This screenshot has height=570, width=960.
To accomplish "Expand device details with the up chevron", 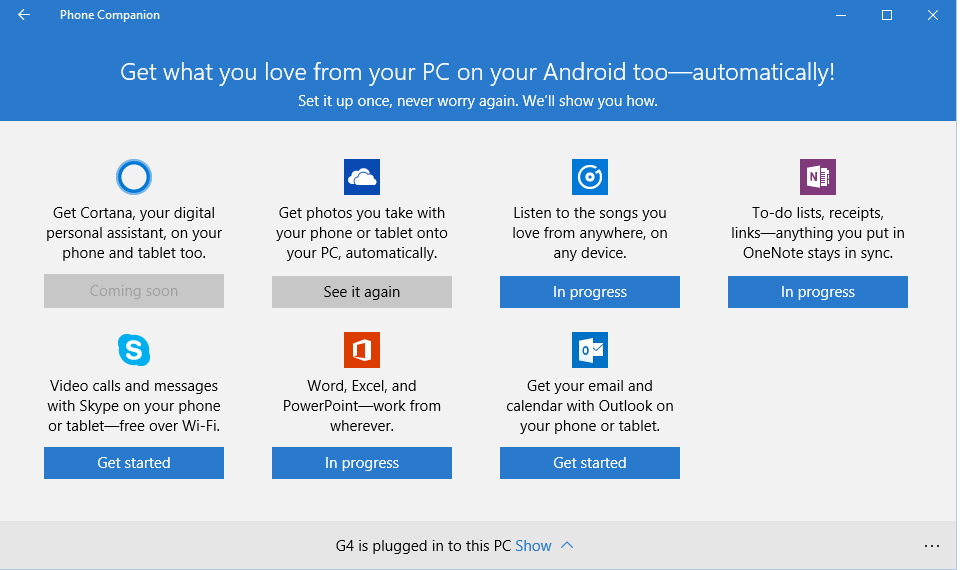I will [x=567, y=545].
